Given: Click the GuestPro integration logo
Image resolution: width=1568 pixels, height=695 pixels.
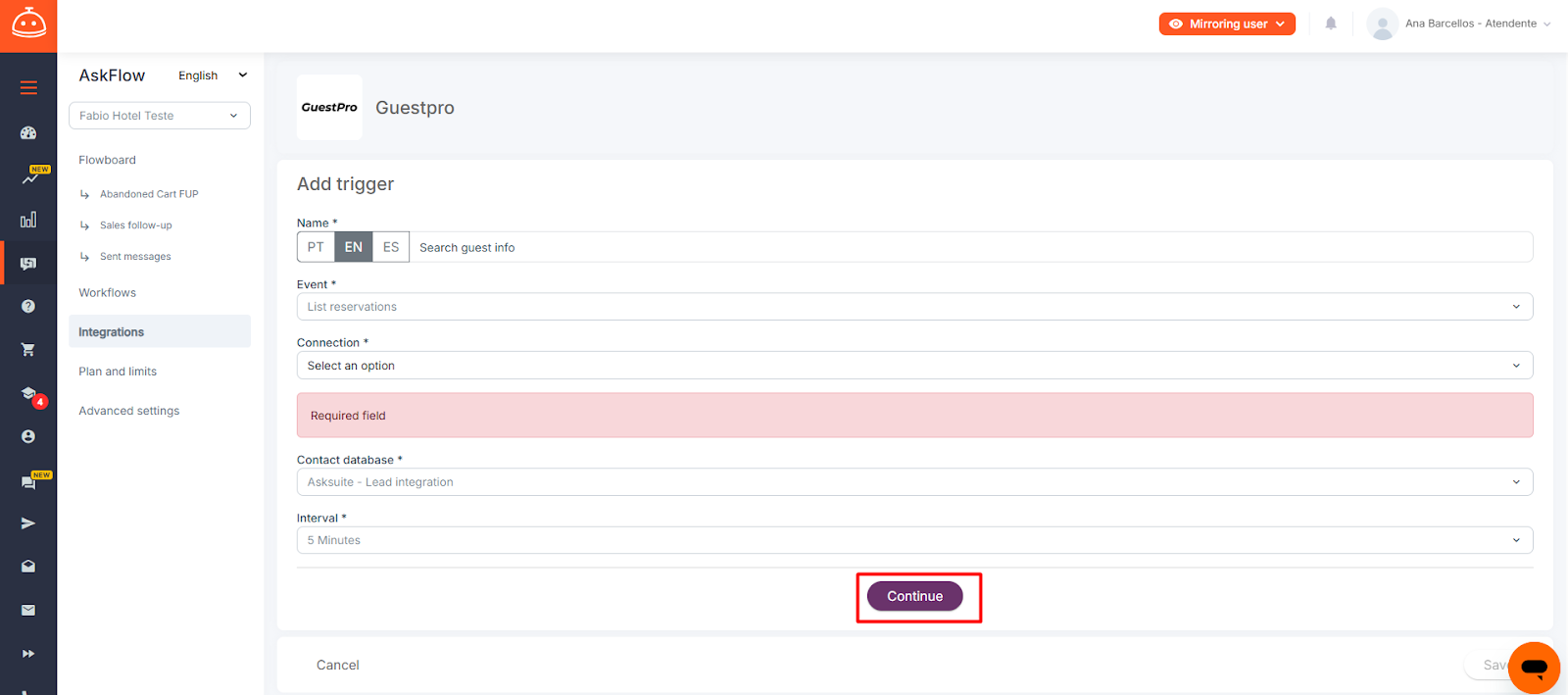Looking at the screenshot, I should coord(329,107).
